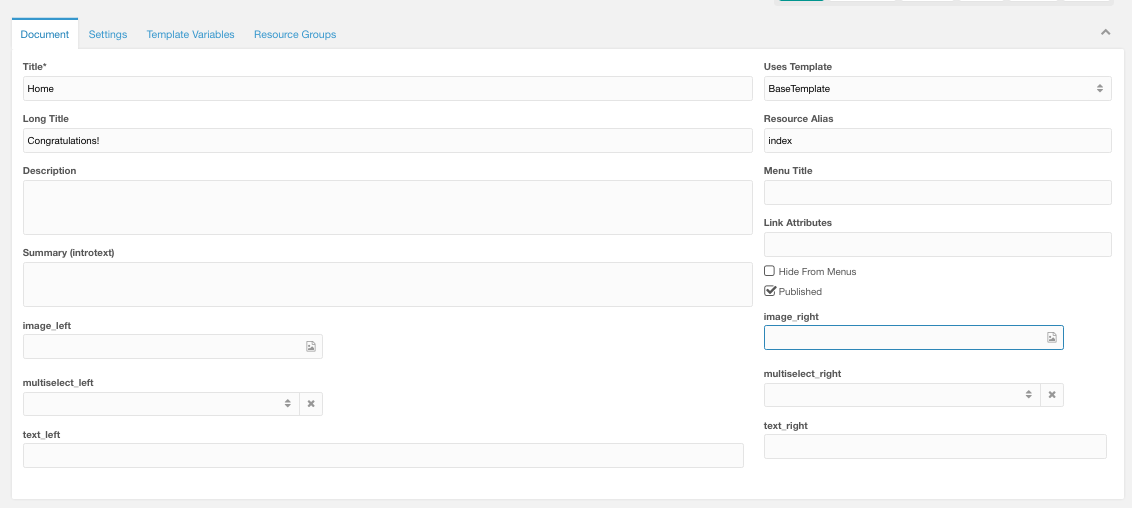
Task: Open the Template Variables tab
Action: click(x=191, y=35)
